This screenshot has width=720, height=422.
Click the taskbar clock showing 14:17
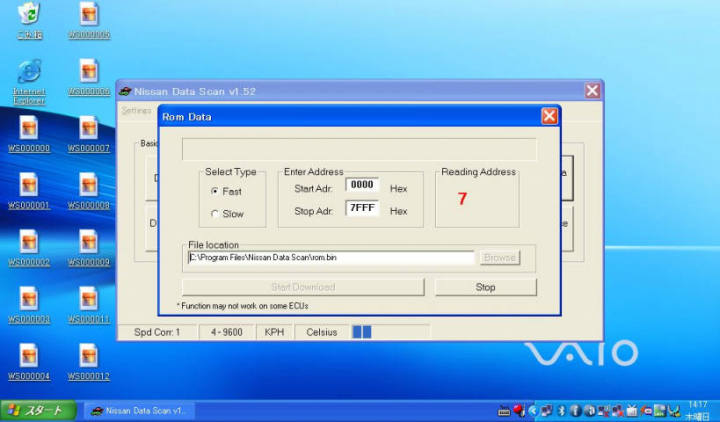click(x=698, y=405)
